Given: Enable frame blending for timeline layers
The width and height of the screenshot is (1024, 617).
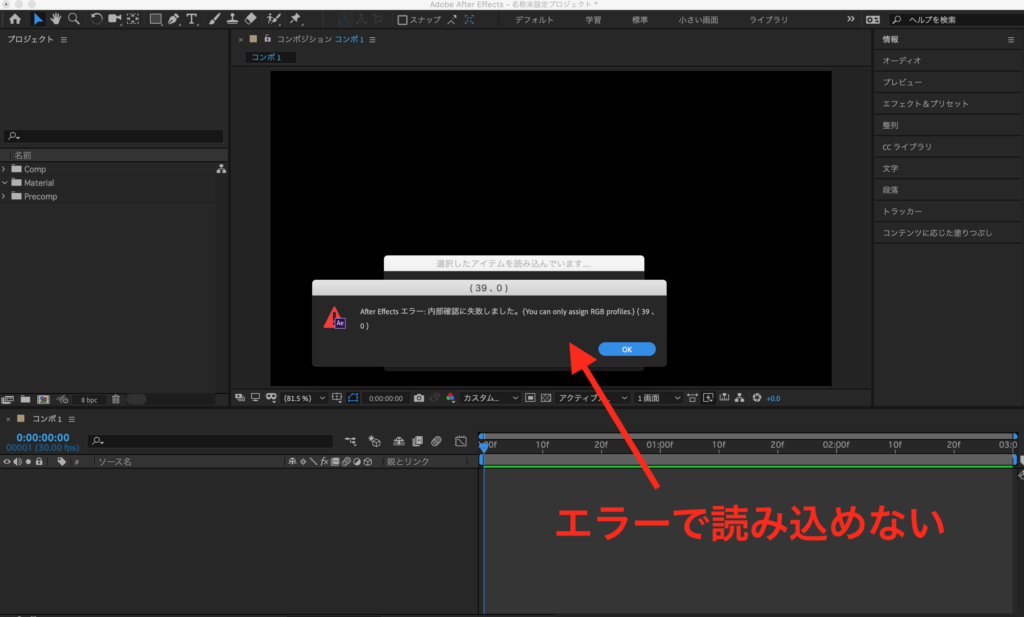Looking at the screenshot, I should [417, 441].
